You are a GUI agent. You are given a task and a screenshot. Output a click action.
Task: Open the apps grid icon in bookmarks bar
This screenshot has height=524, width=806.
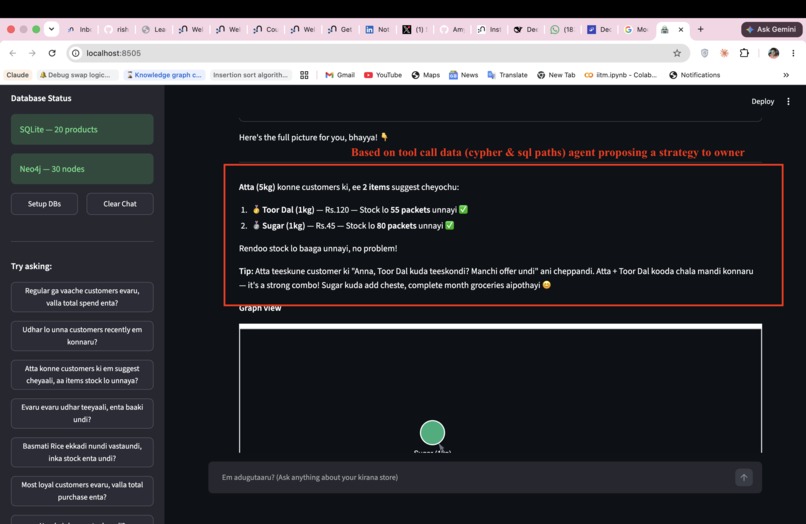(x=304, y=75)
